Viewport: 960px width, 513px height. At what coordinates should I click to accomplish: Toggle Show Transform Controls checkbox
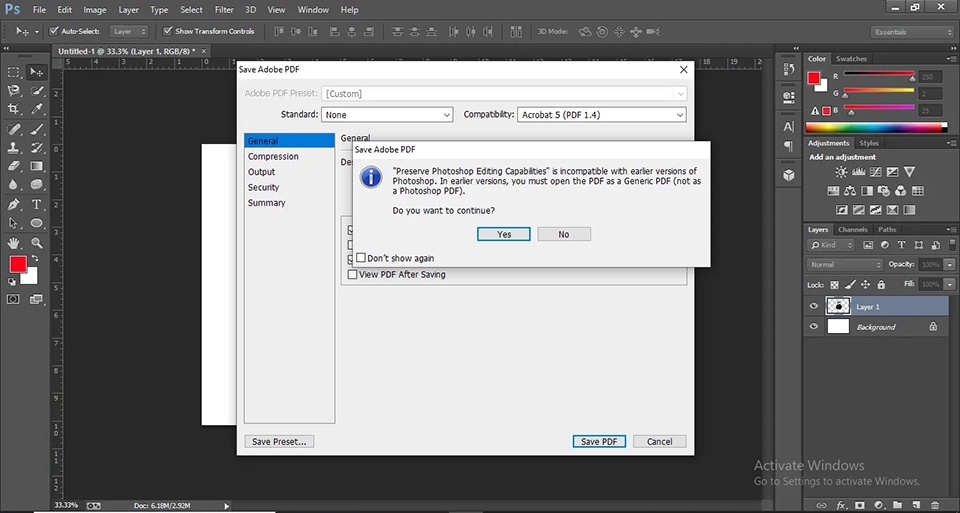tap(167, 31)
